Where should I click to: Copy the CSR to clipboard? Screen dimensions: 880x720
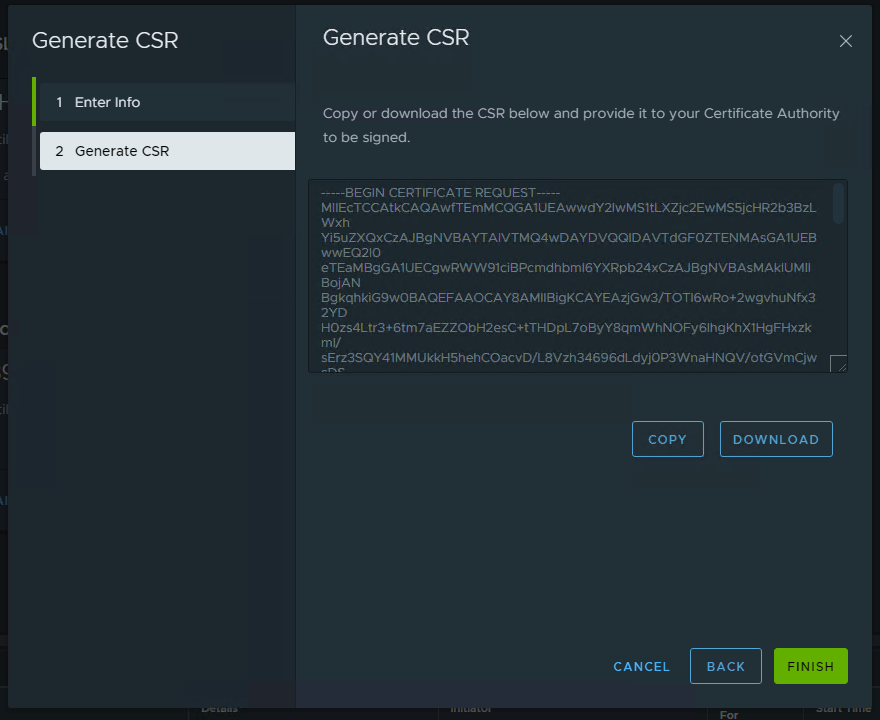click(667, 439)
